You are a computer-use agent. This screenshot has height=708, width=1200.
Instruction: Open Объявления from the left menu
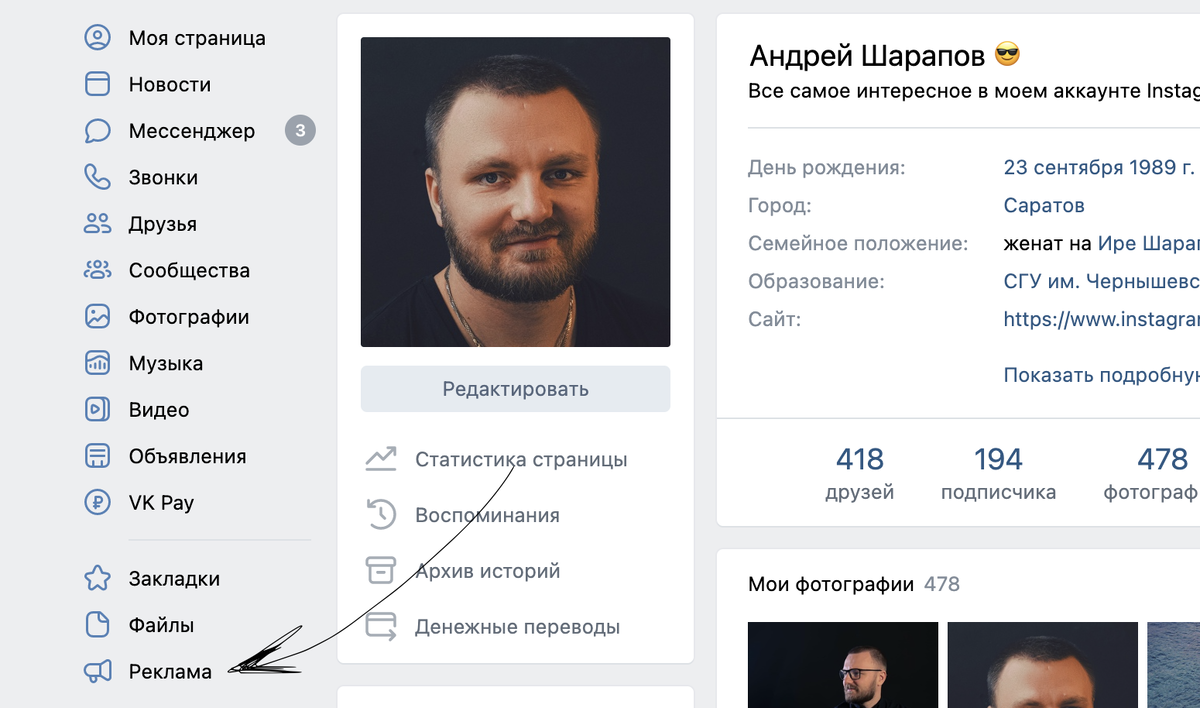pyautogui.click(x=187, y=456)
